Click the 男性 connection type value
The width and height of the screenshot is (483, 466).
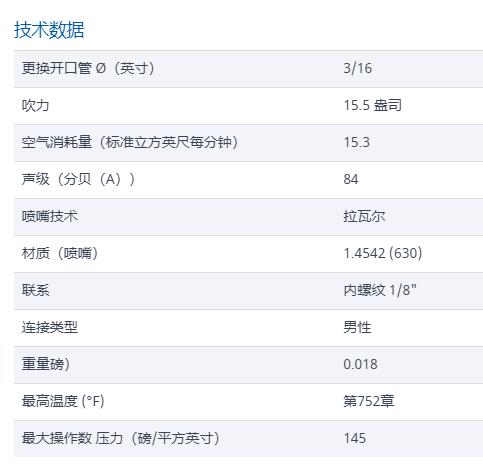point(357,327)
